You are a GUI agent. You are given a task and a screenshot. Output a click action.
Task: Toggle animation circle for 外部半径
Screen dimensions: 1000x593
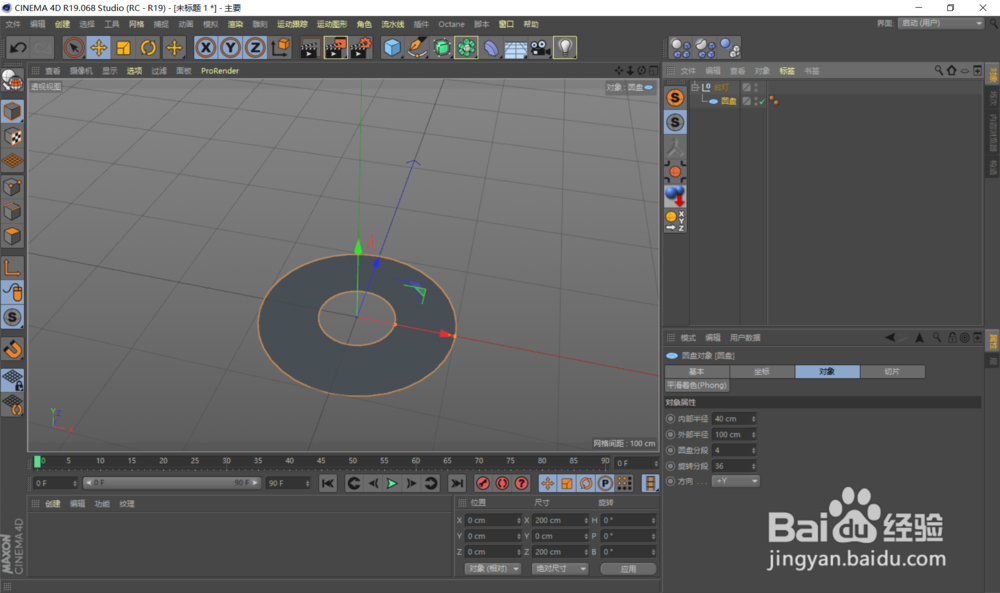670,434
